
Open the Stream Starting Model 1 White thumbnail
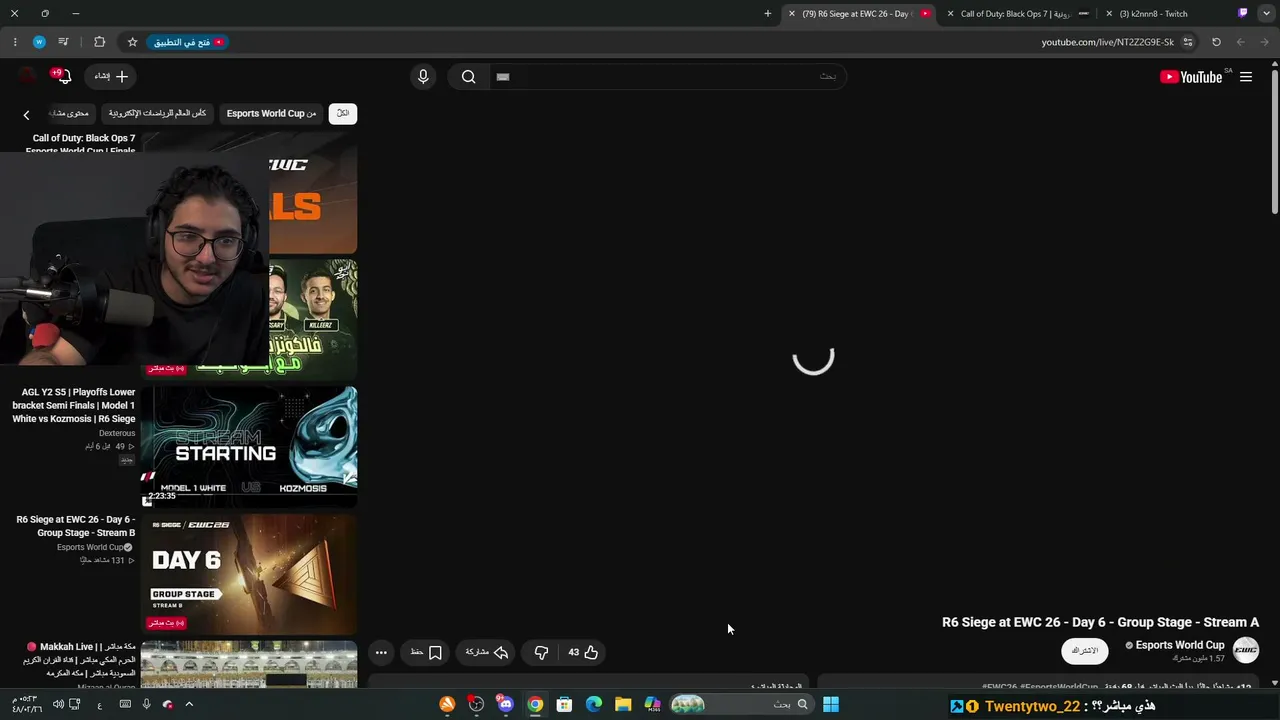pos(249,447)
